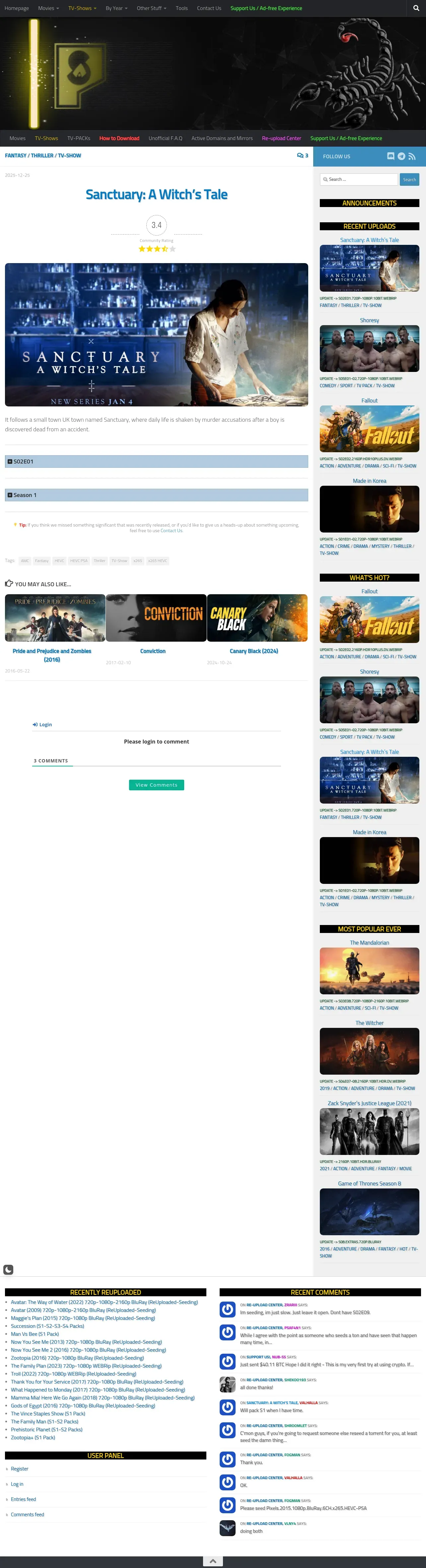This screenshot has width=426, height=1568.
Task: Open the Discord follow icon
Action: (391, 156)
